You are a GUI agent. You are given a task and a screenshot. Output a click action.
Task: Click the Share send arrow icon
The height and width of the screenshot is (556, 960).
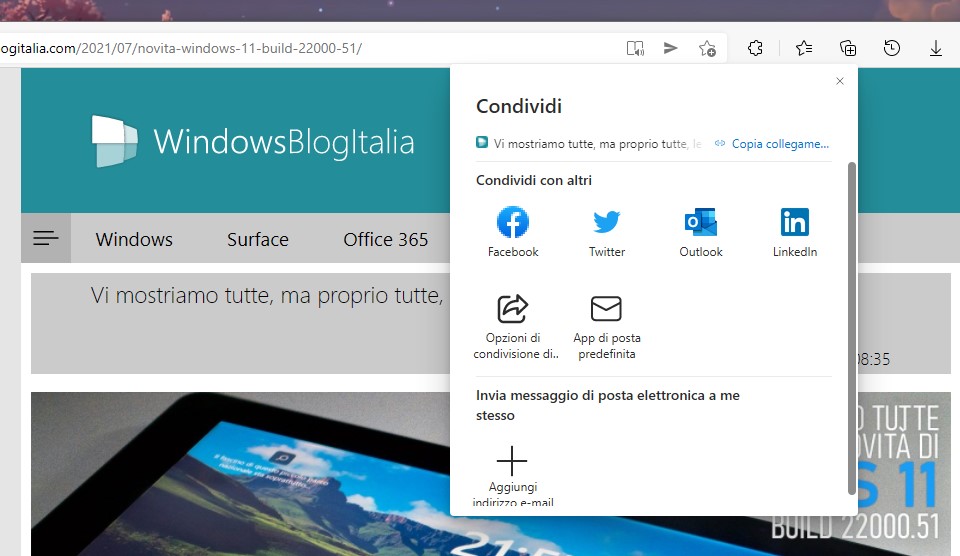click(x=670, y=48)
